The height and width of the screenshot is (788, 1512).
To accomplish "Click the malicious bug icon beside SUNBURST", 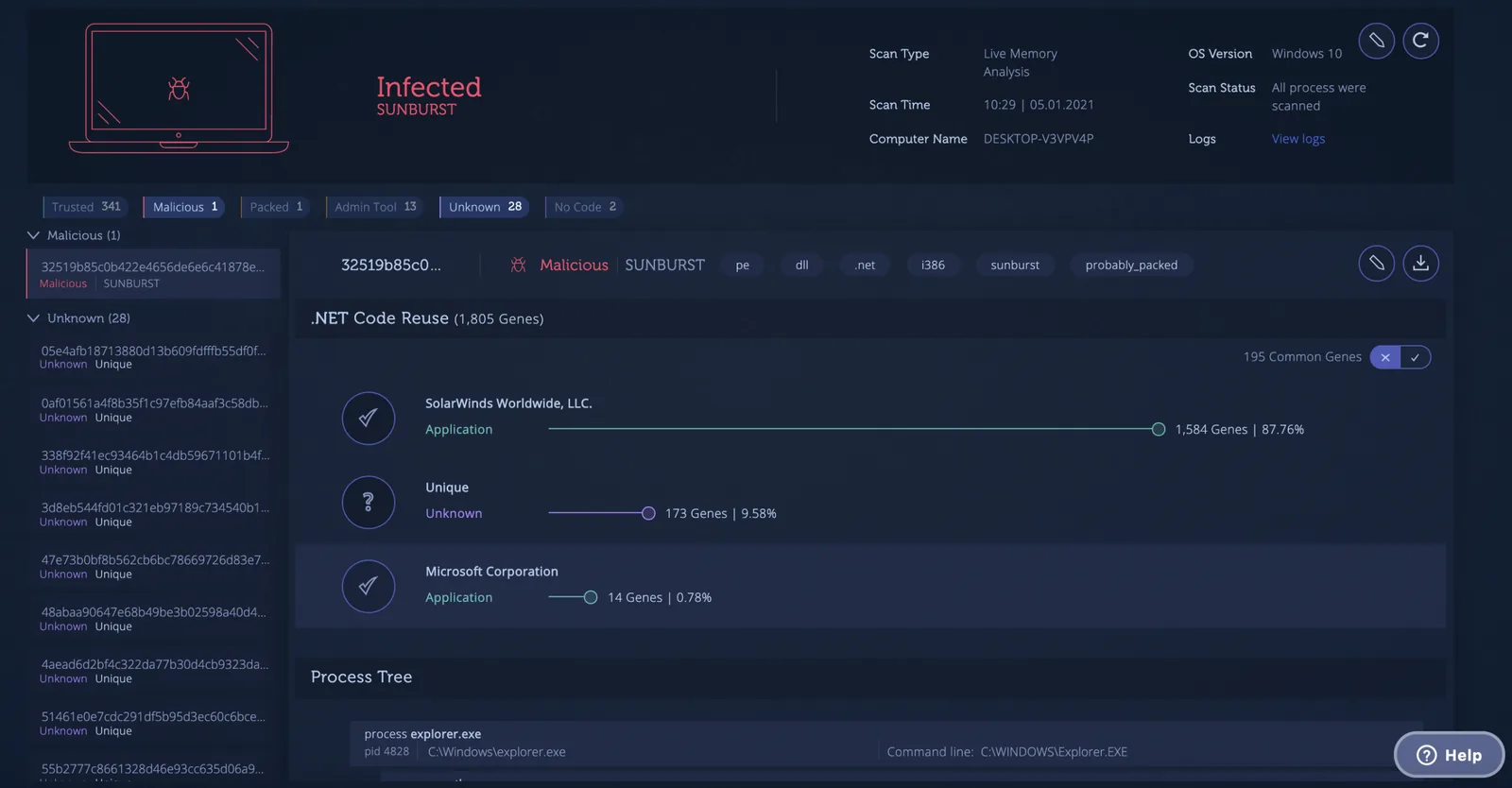I will click(x=518, y=266).
